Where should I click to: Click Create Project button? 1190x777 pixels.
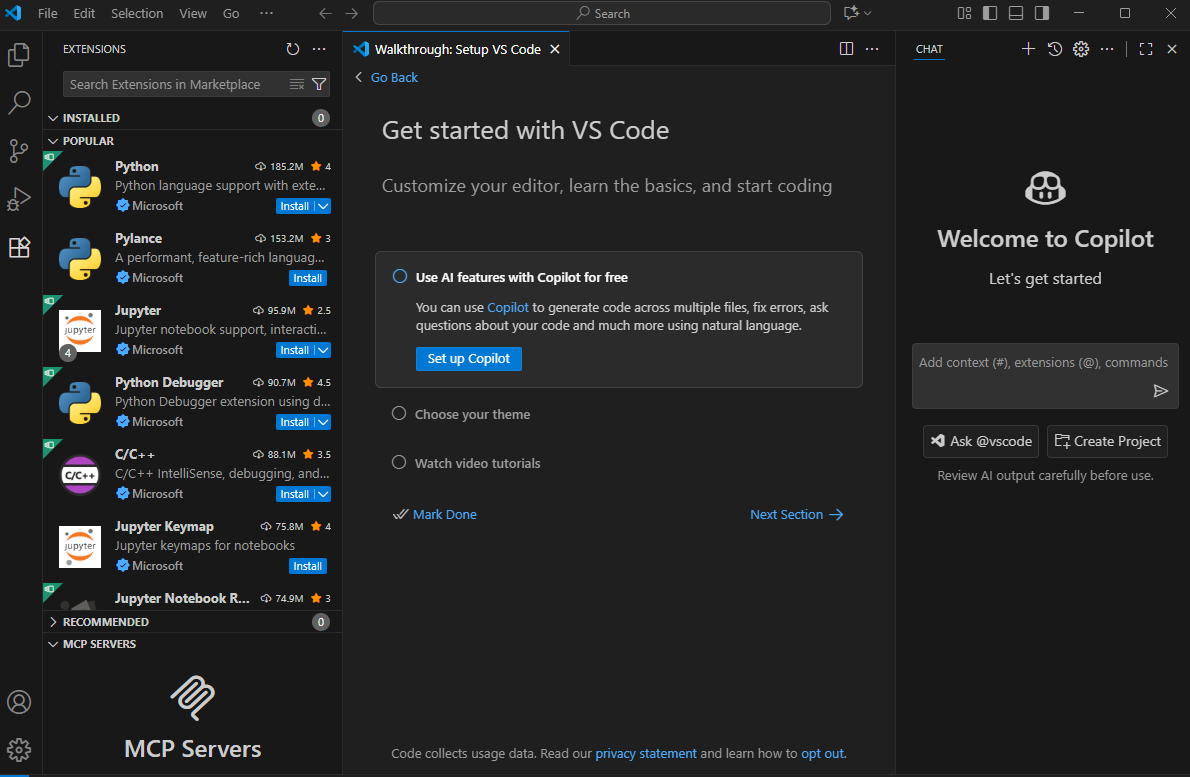pyautogui.click(x=1107, y=442)
